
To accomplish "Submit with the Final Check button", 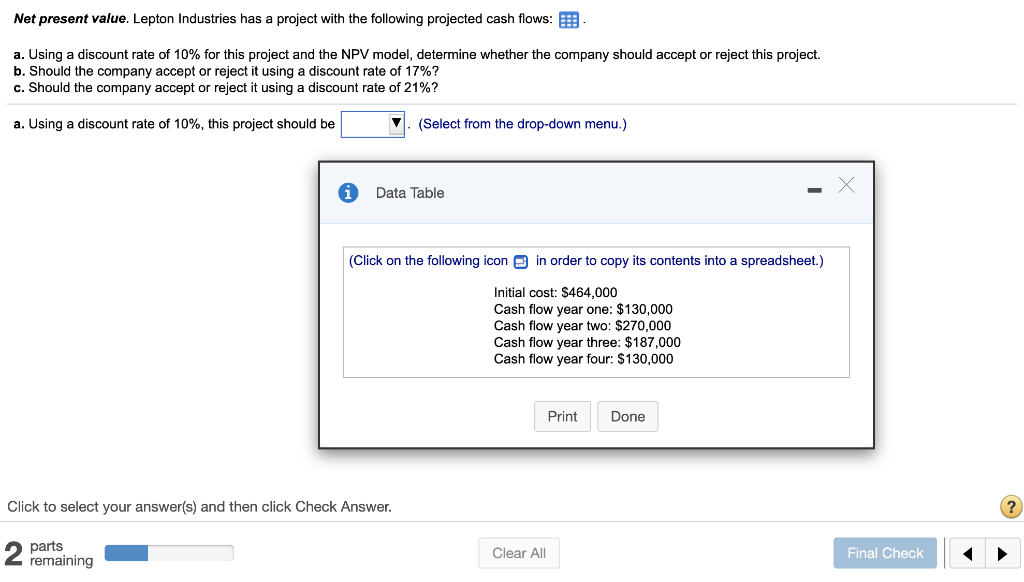I will pos(885,553).
